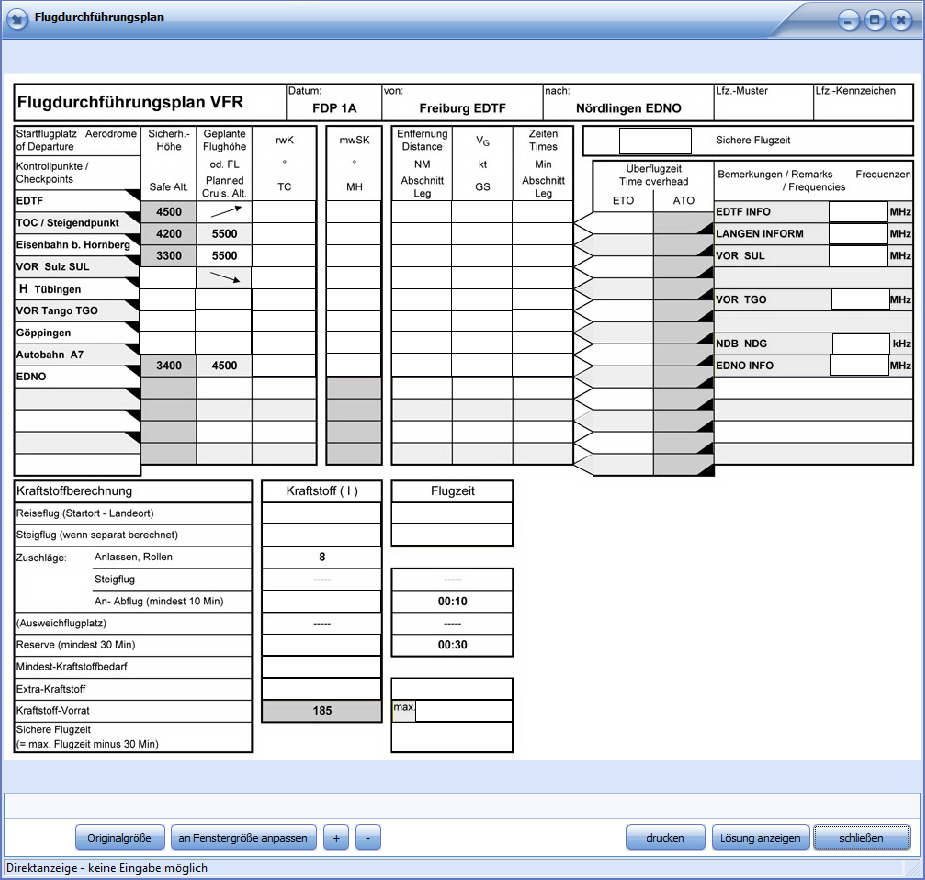Viewport: 925px width, 880px height.
Task: Click the NDB NDG kHz field
Action: [x=860, y=343]
